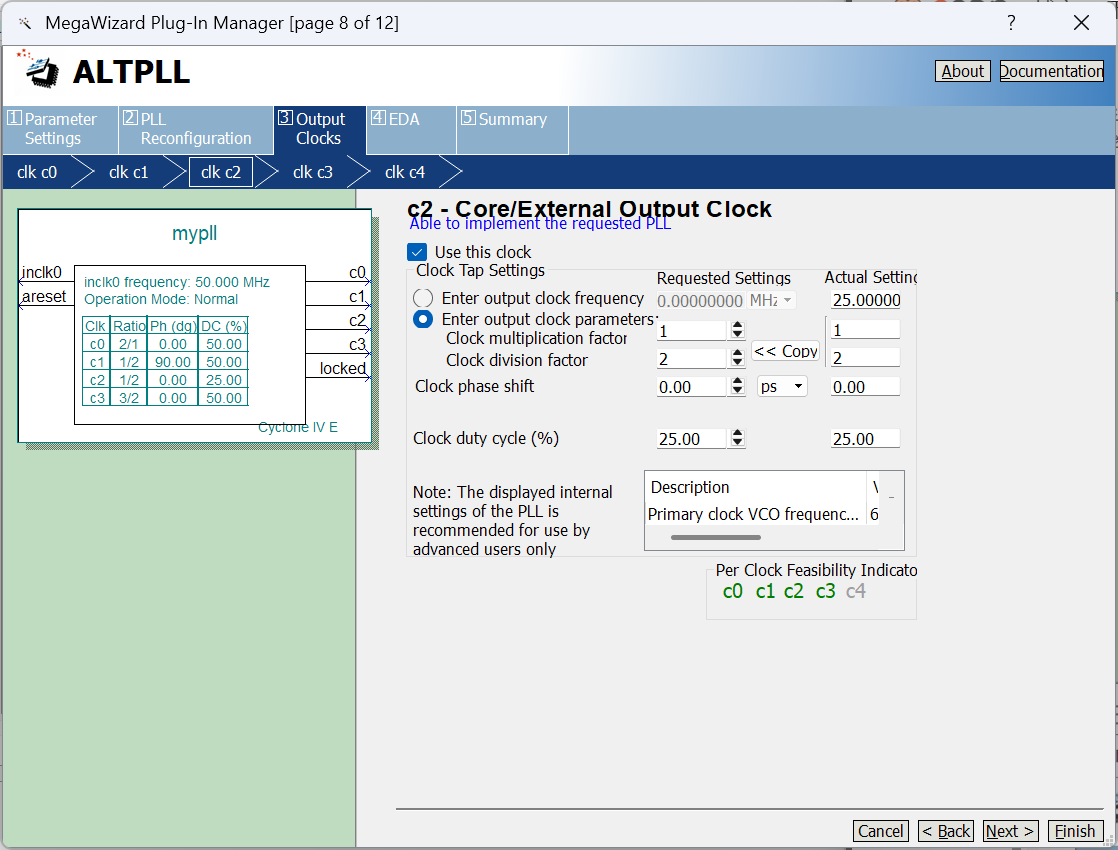Click the requested clock phase shift field
Image resolution: width=1118 pixels, height=850 pixels.
click(692, 386)
